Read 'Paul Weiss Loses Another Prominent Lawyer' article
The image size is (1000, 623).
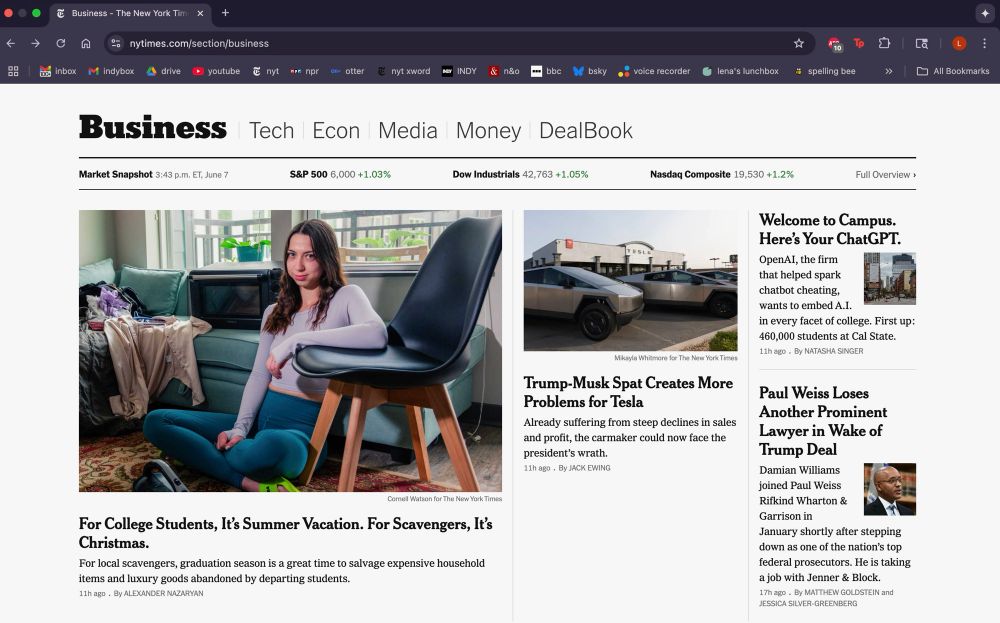click(x=823, y=421)
